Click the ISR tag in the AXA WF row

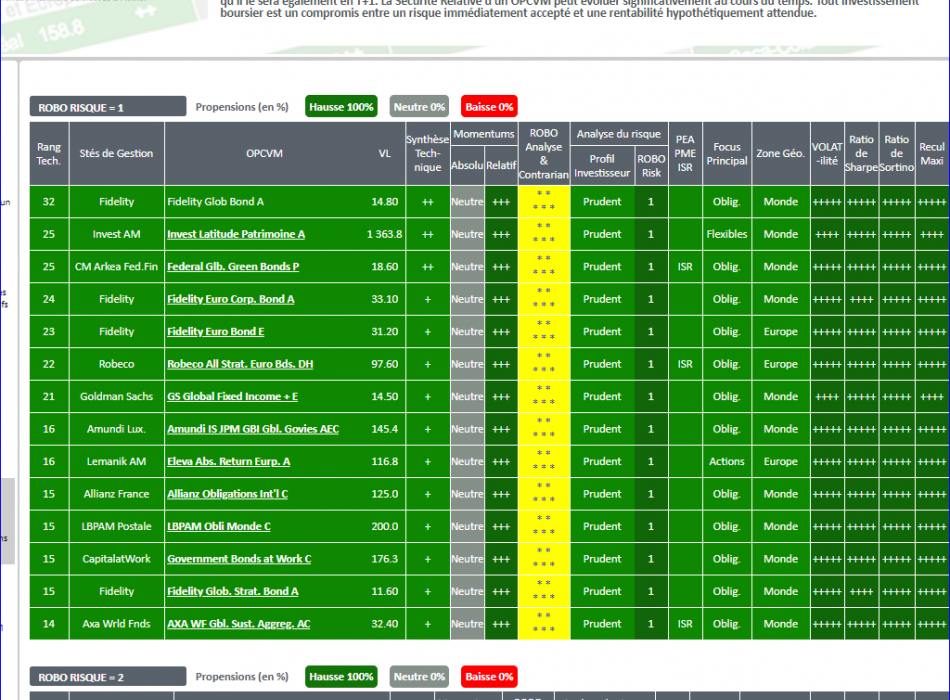tap(685, 624)
